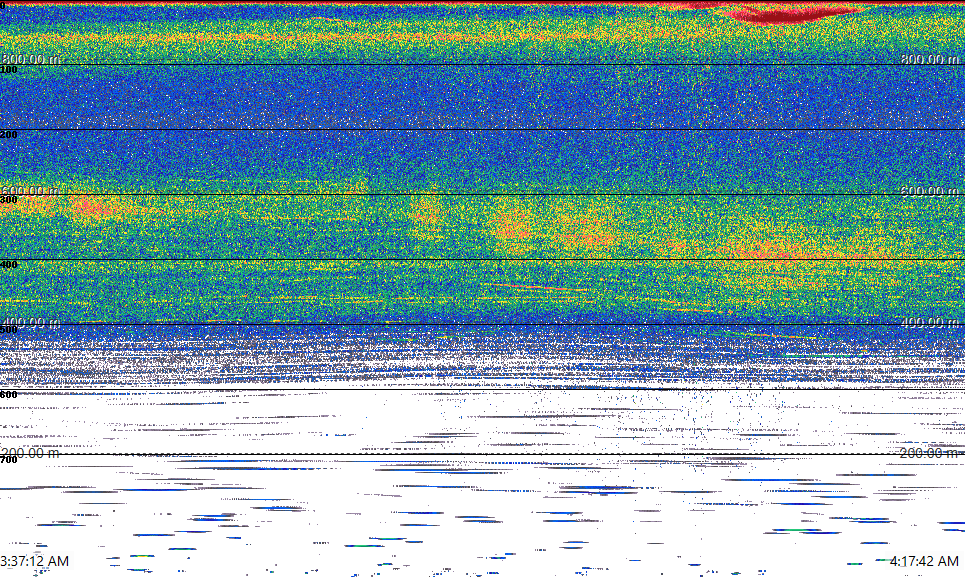Select the bold 400 range gridline number
Viewport: 965px width, 578px height.
tap(9, 265)
